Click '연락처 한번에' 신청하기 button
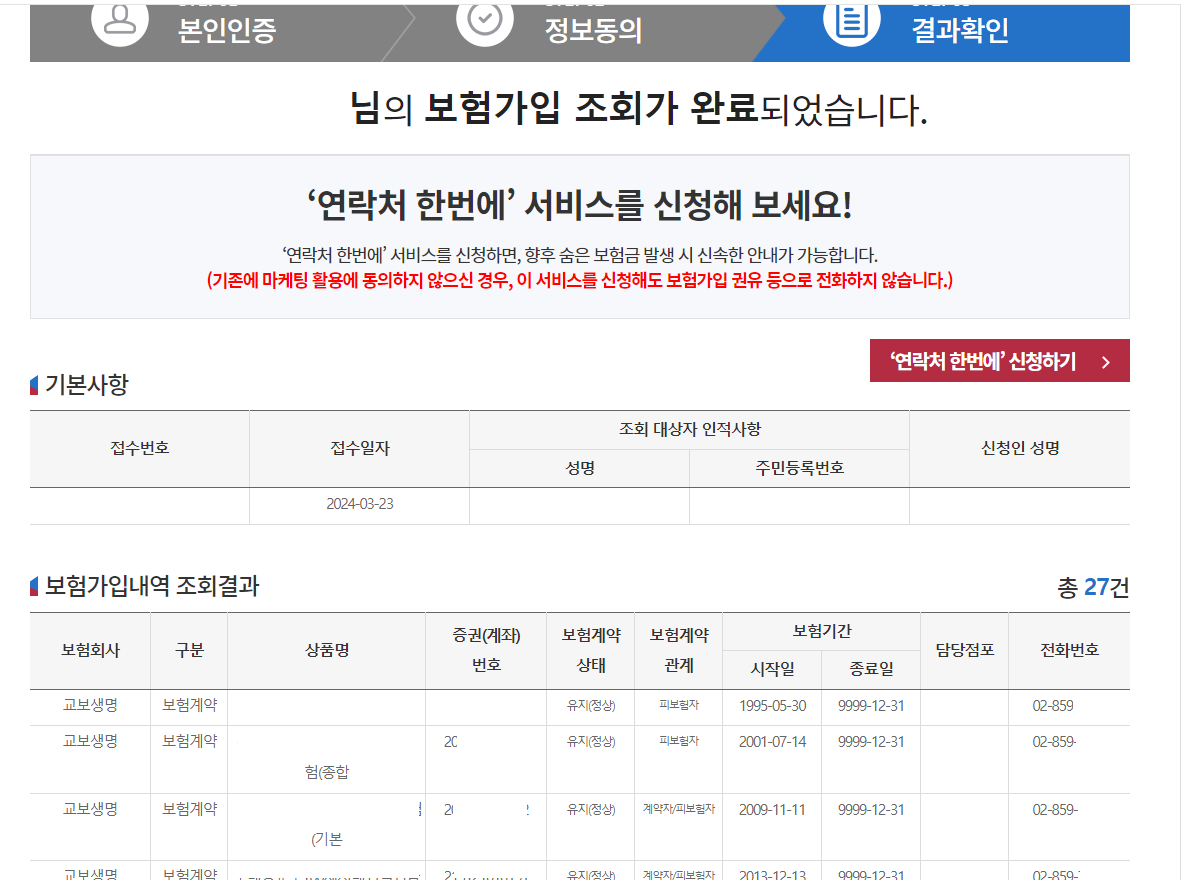 (x=999, y=361)
